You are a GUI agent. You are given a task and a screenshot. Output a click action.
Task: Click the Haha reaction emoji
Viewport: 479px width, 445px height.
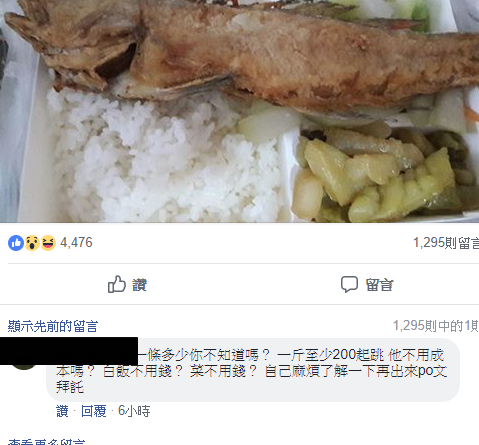[48, 243]
